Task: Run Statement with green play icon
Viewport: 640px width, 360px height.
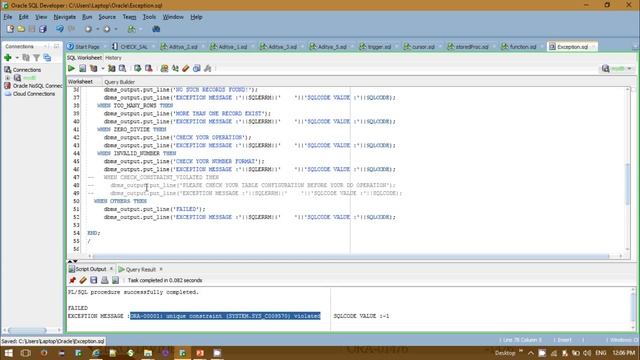Action: coord(71,69)
